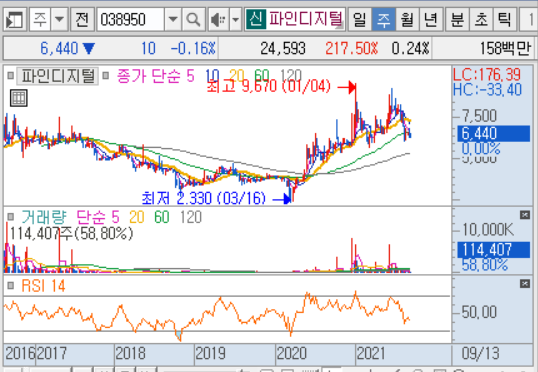The image size is (538, 372).
Task: Click the 최고 9,670 (01/04) label
Action: 269,86
